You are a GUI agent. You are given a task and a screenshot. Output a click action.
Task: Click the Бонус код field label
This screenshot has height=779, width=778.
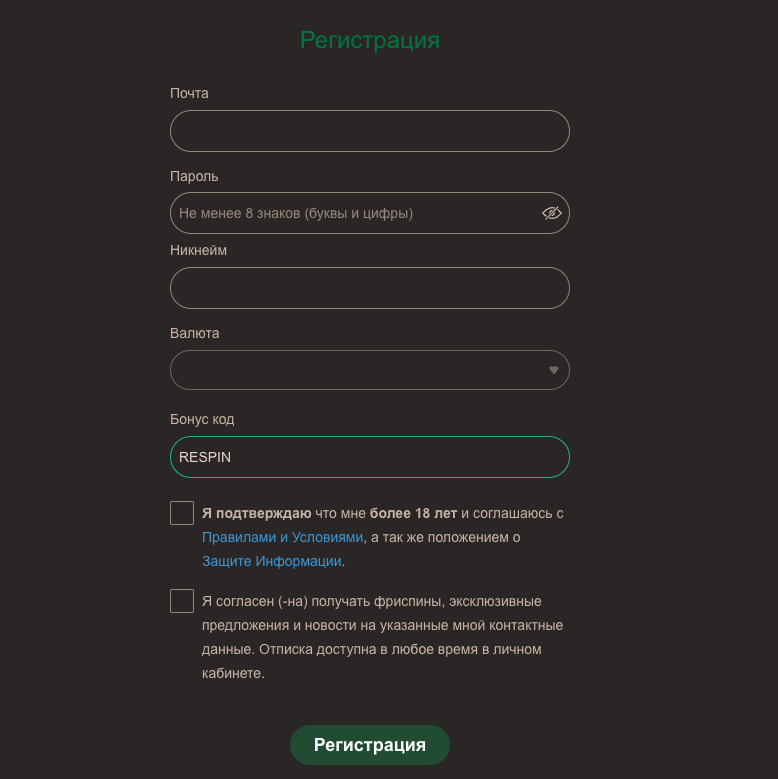click(x=202, y=419)
